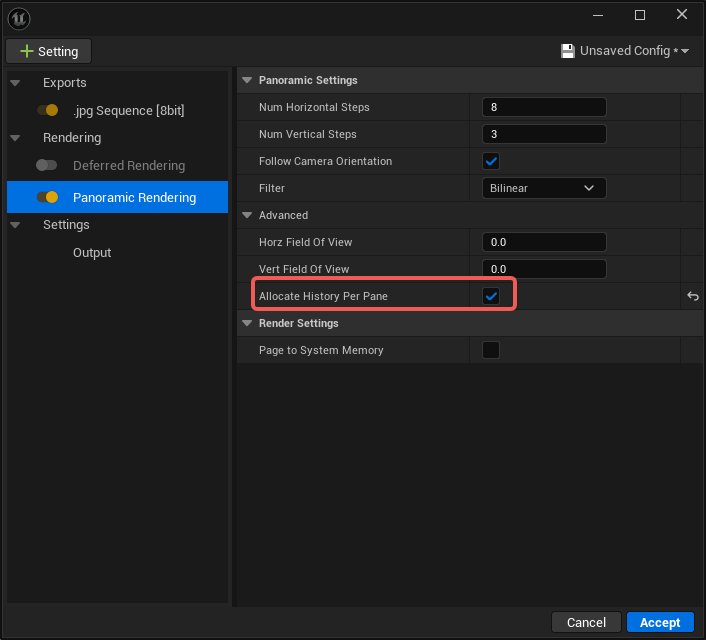Image resolution: width=706 pixels, height=640 pixels.
Task: Click the Unreal Engine logo icon
Action: (x=19, y=18)
